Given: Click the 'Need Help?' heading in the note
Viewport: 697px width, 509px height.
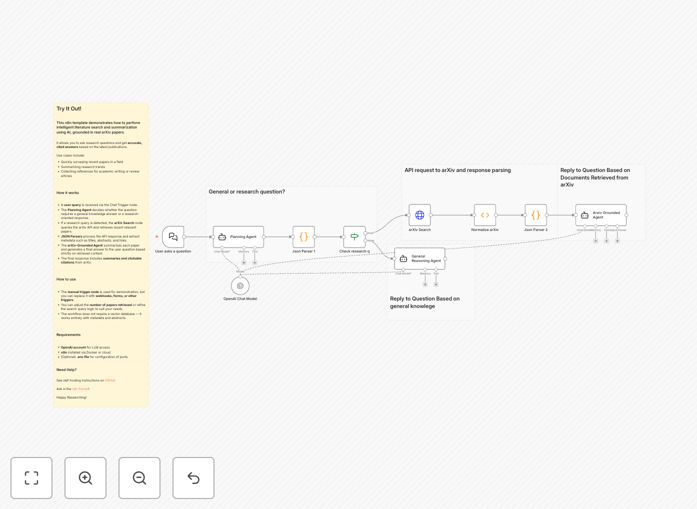Looking at the screenshot, I should [67, 370].
